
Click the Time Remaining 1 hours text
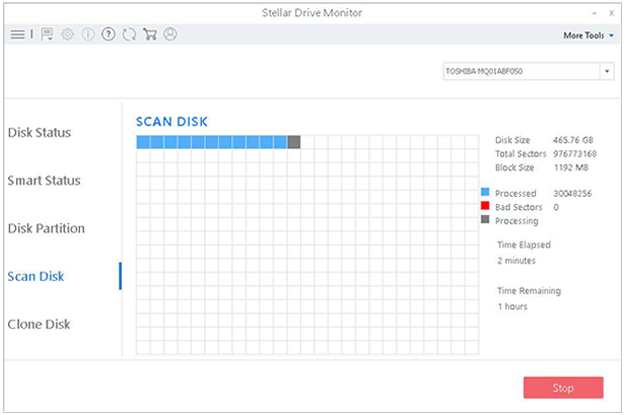click(x=512, y=306)
